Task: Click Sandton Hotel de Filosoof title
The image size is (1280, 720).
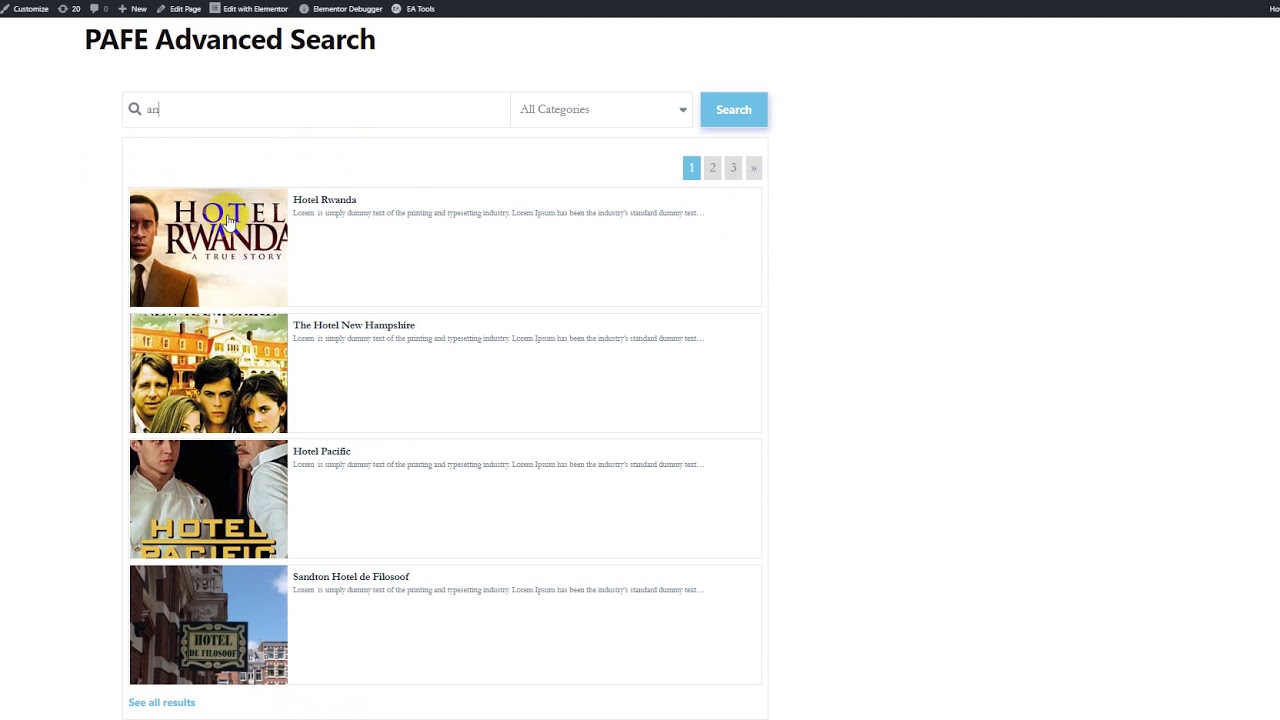Action: coord(351,577)
